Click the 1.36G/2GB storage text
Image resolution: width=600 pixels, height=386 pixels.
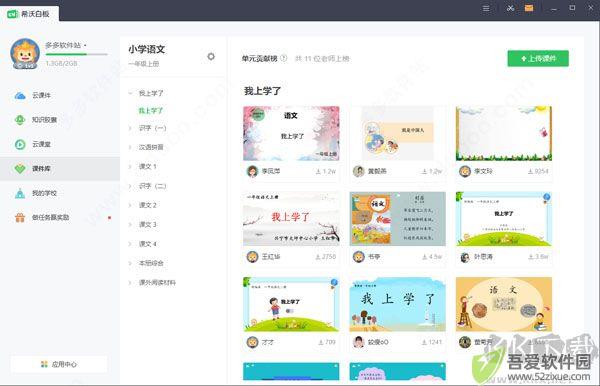(62, 63)
